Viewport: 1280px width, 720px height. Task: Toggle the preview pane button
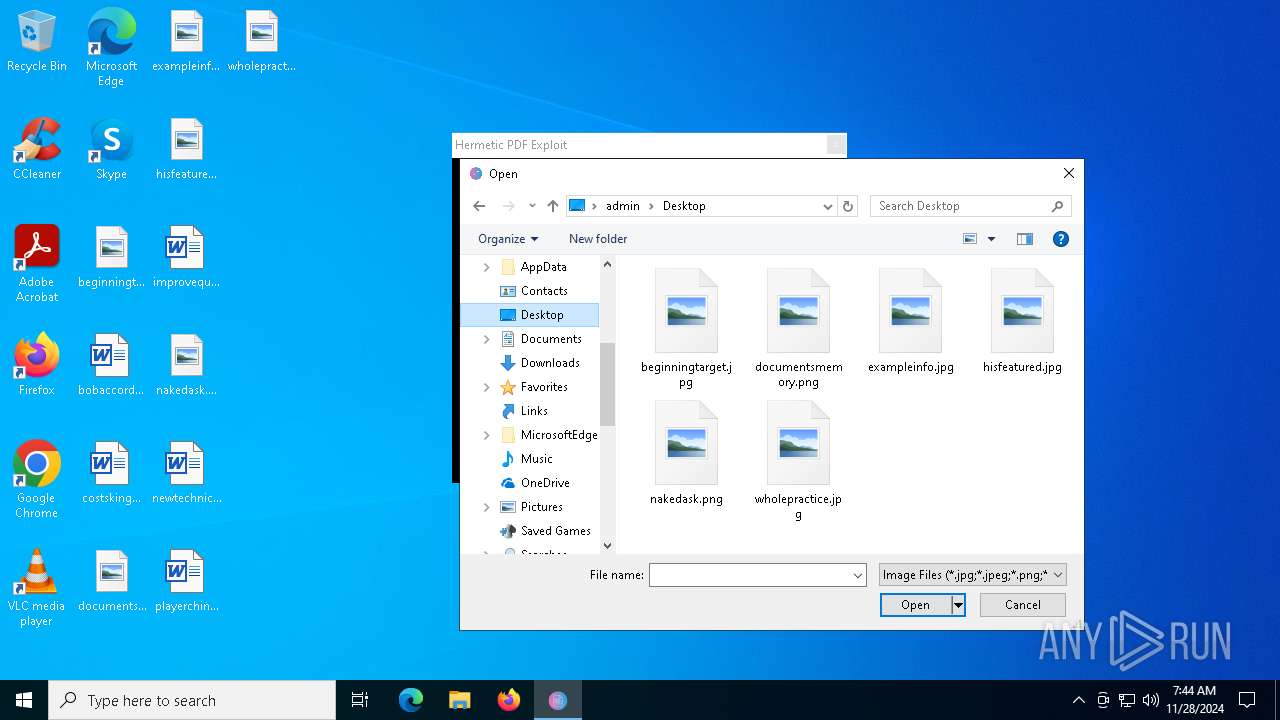[1024, 239]
